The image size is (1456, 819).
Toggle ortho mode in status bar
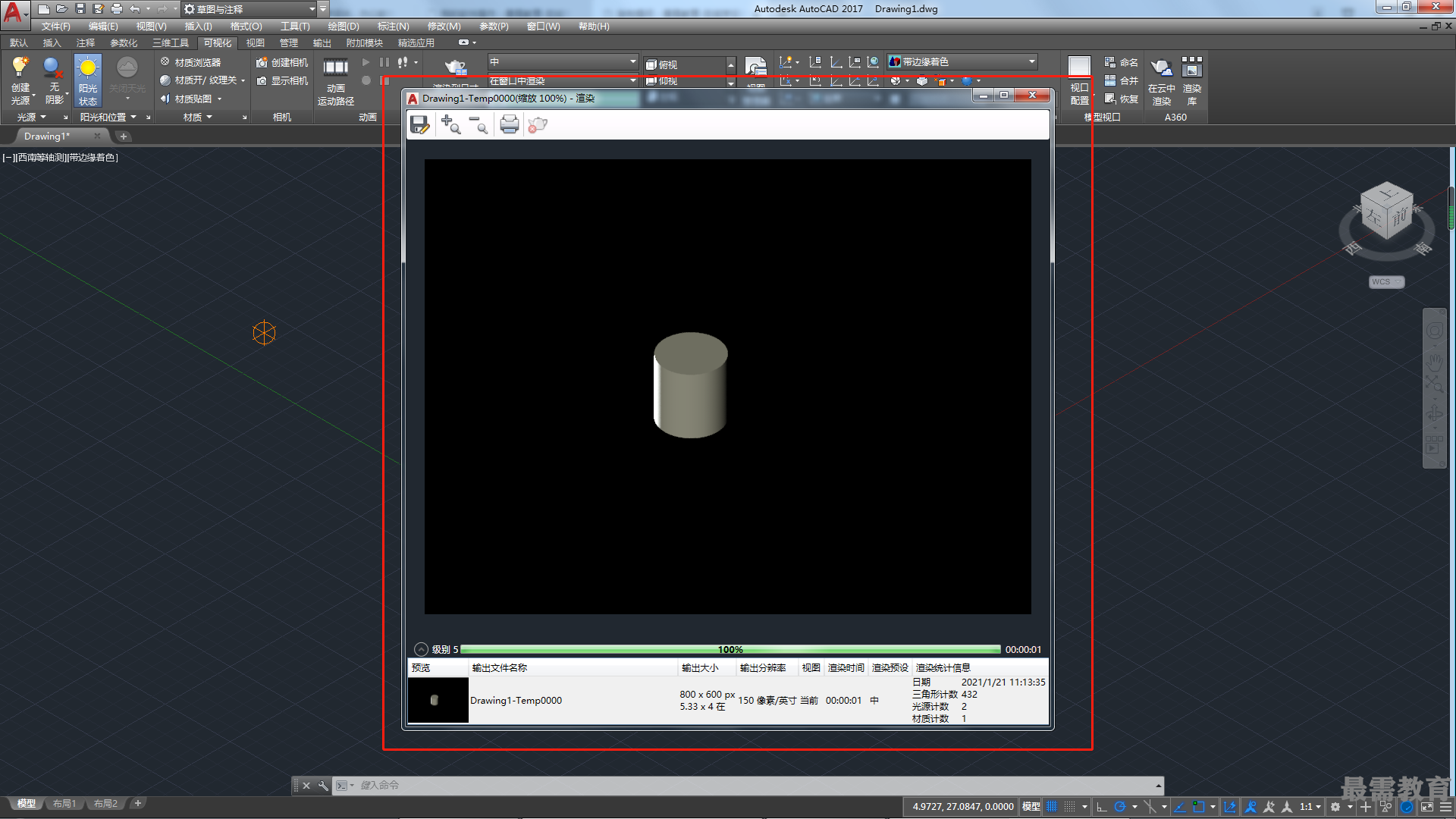(x=1102, y=807)
